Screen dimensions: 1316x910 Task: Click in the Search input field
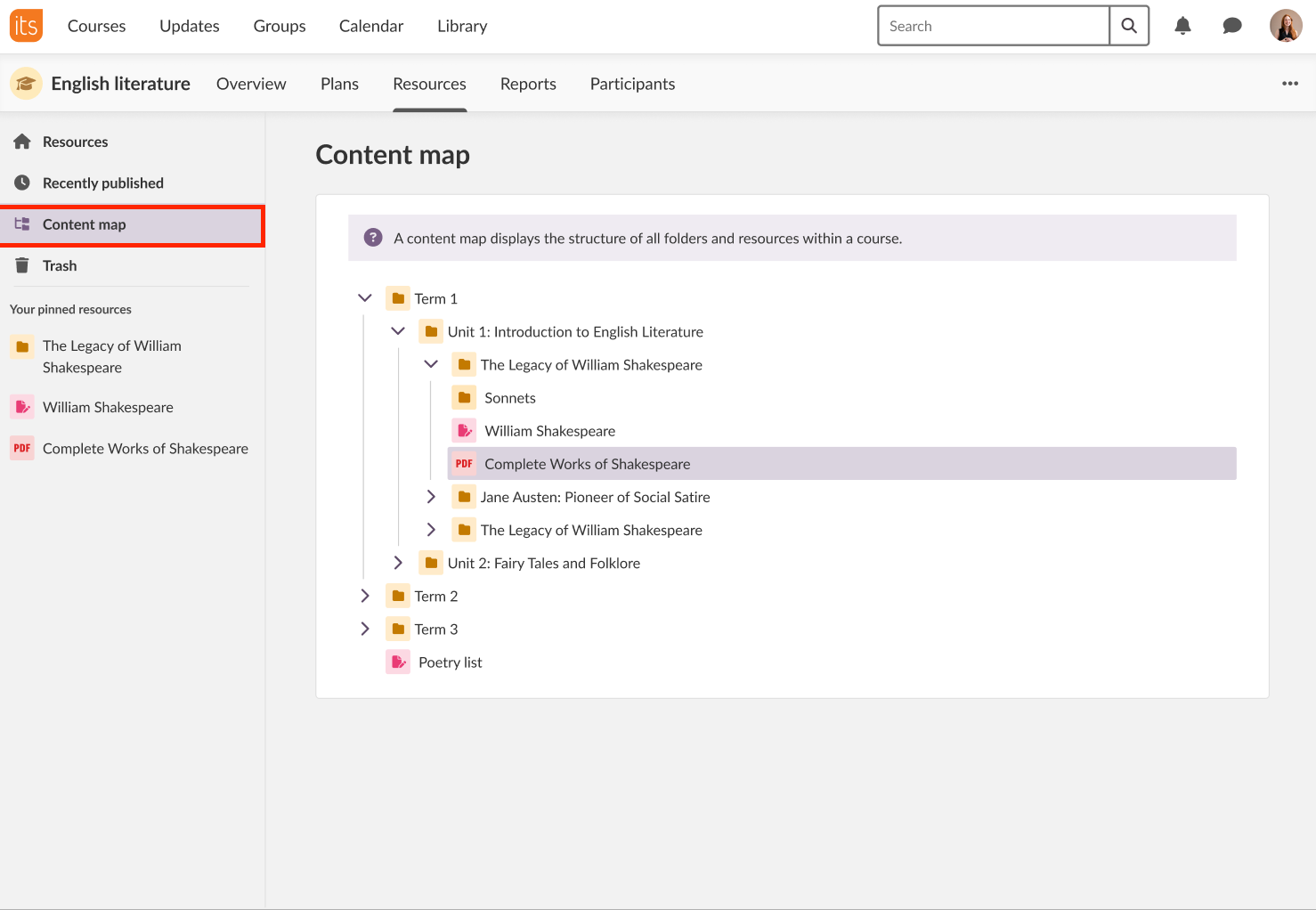(993, 26)
